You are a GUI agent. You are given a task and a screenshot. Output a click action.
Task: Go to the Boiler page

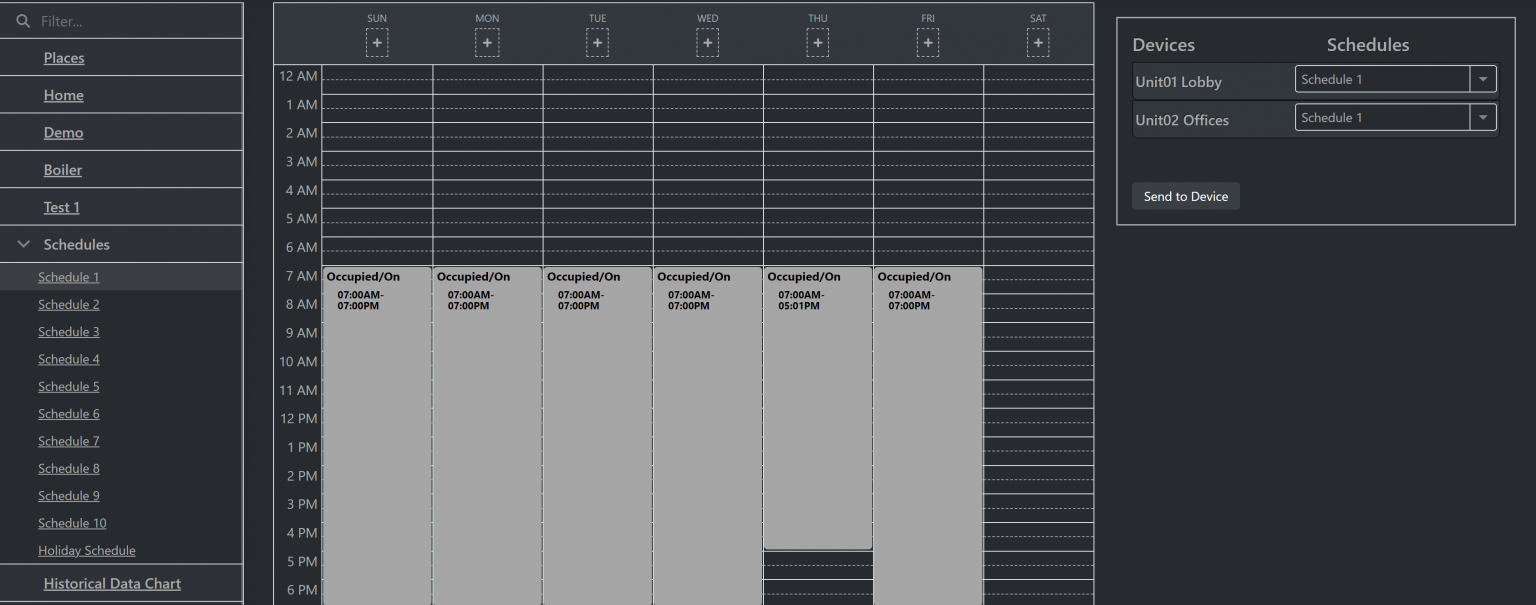pos(62,169)
